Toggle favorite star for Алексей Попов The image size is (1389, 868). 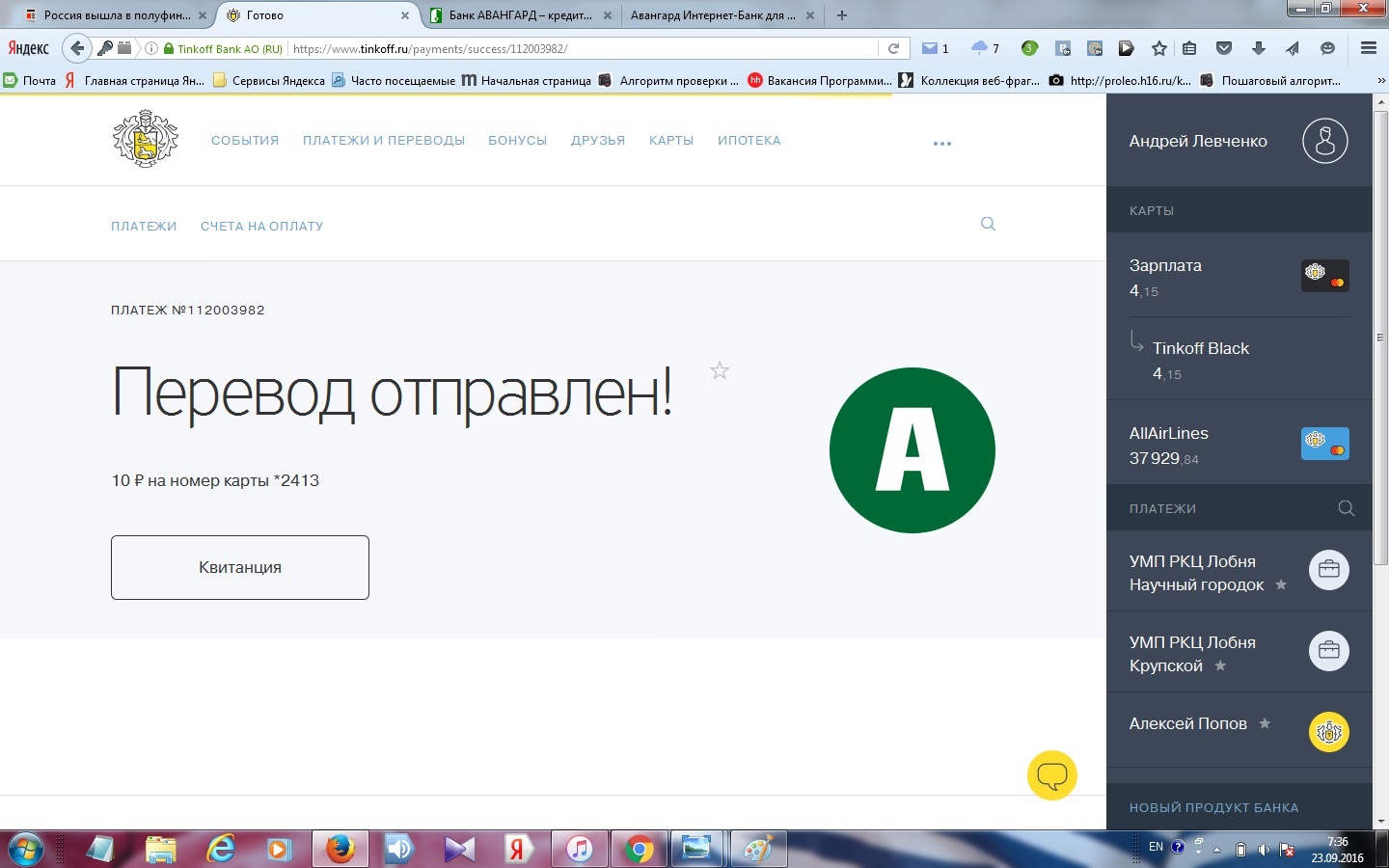[x=1265, y=723]
